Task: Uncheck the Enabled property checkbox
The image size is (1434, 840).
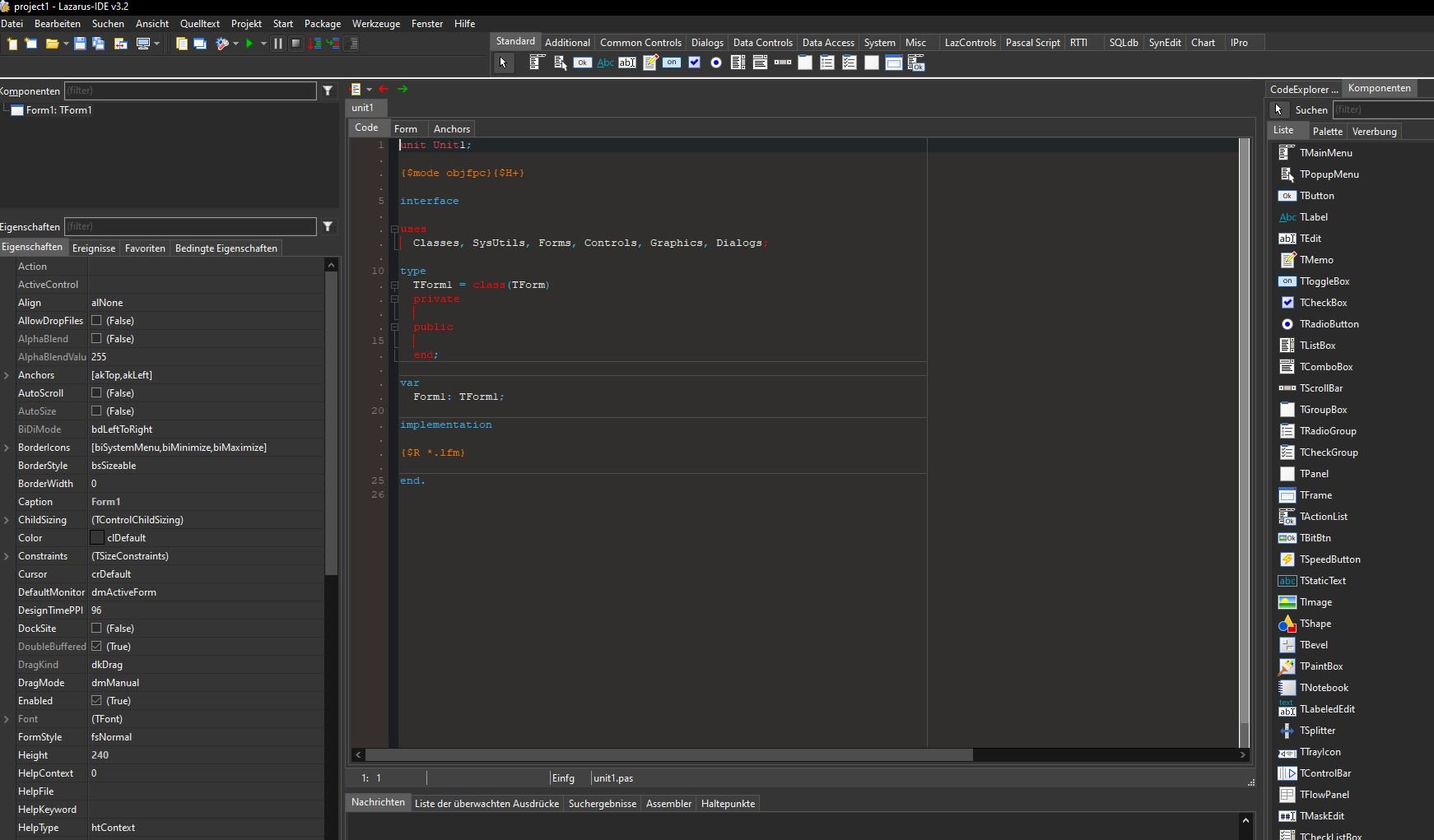Action: pos(96,701)
